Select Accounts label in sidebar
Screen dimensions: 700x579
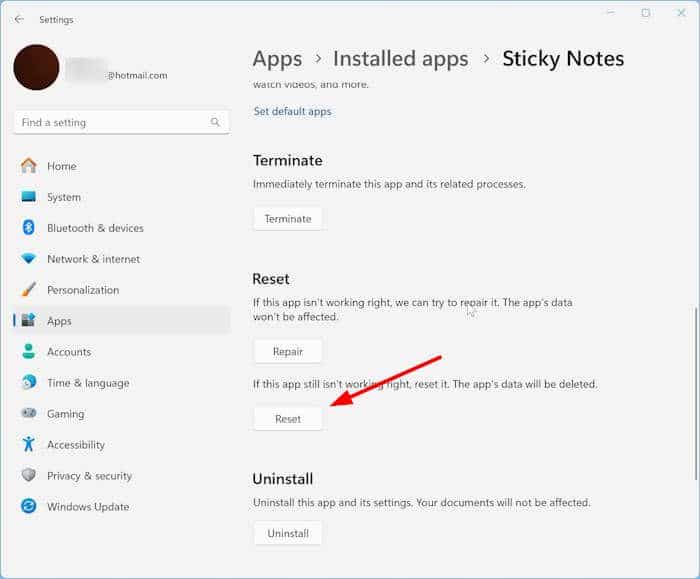tap(69, 352)
